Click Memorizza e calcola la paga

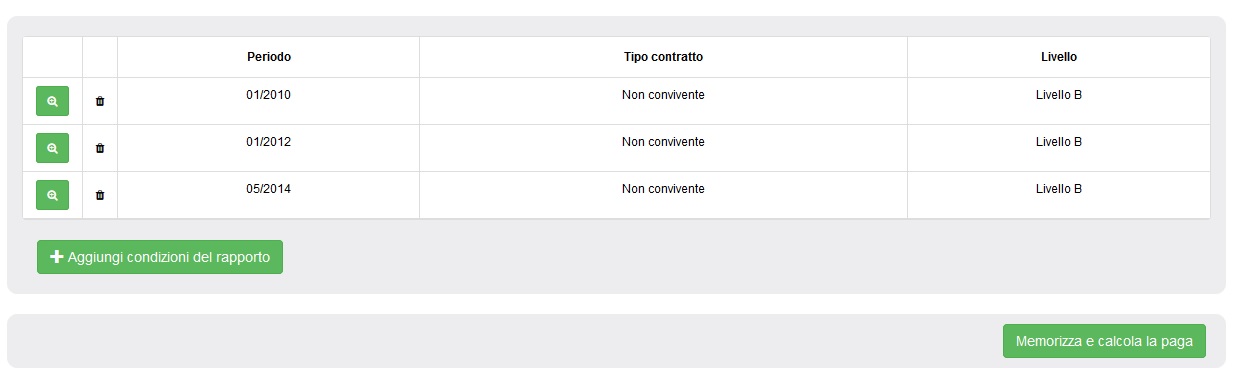coord(1104,341)
